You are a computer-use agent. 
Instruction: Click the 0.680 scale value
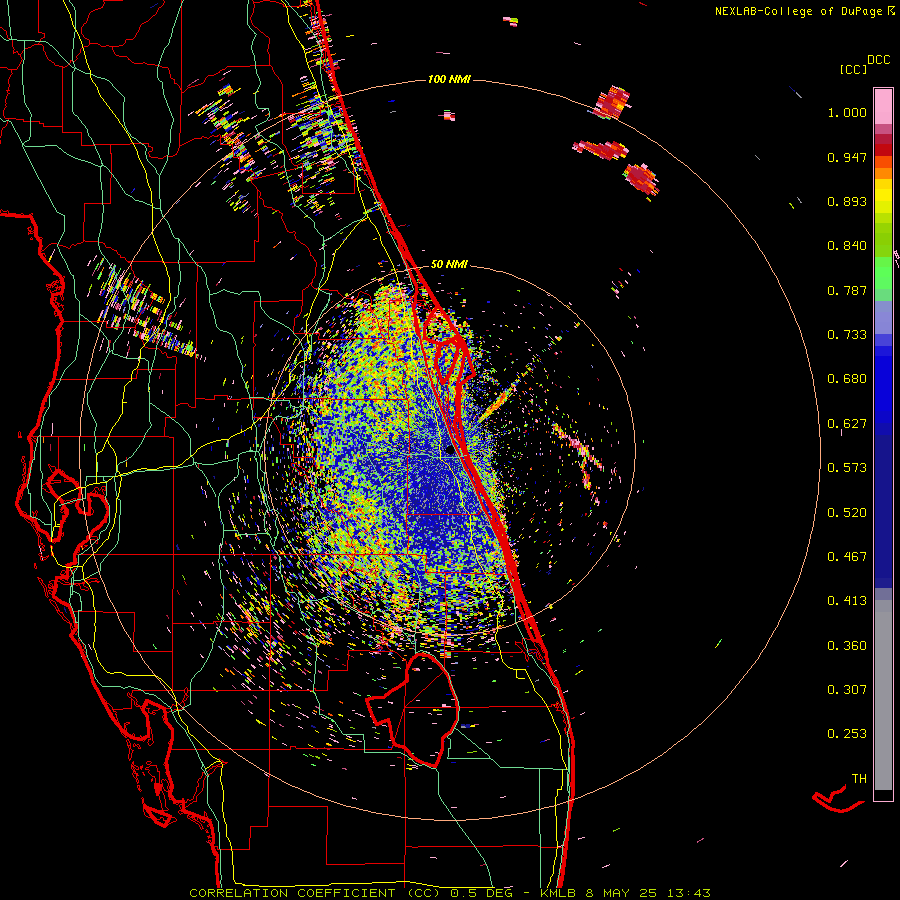tap(847, 379)
